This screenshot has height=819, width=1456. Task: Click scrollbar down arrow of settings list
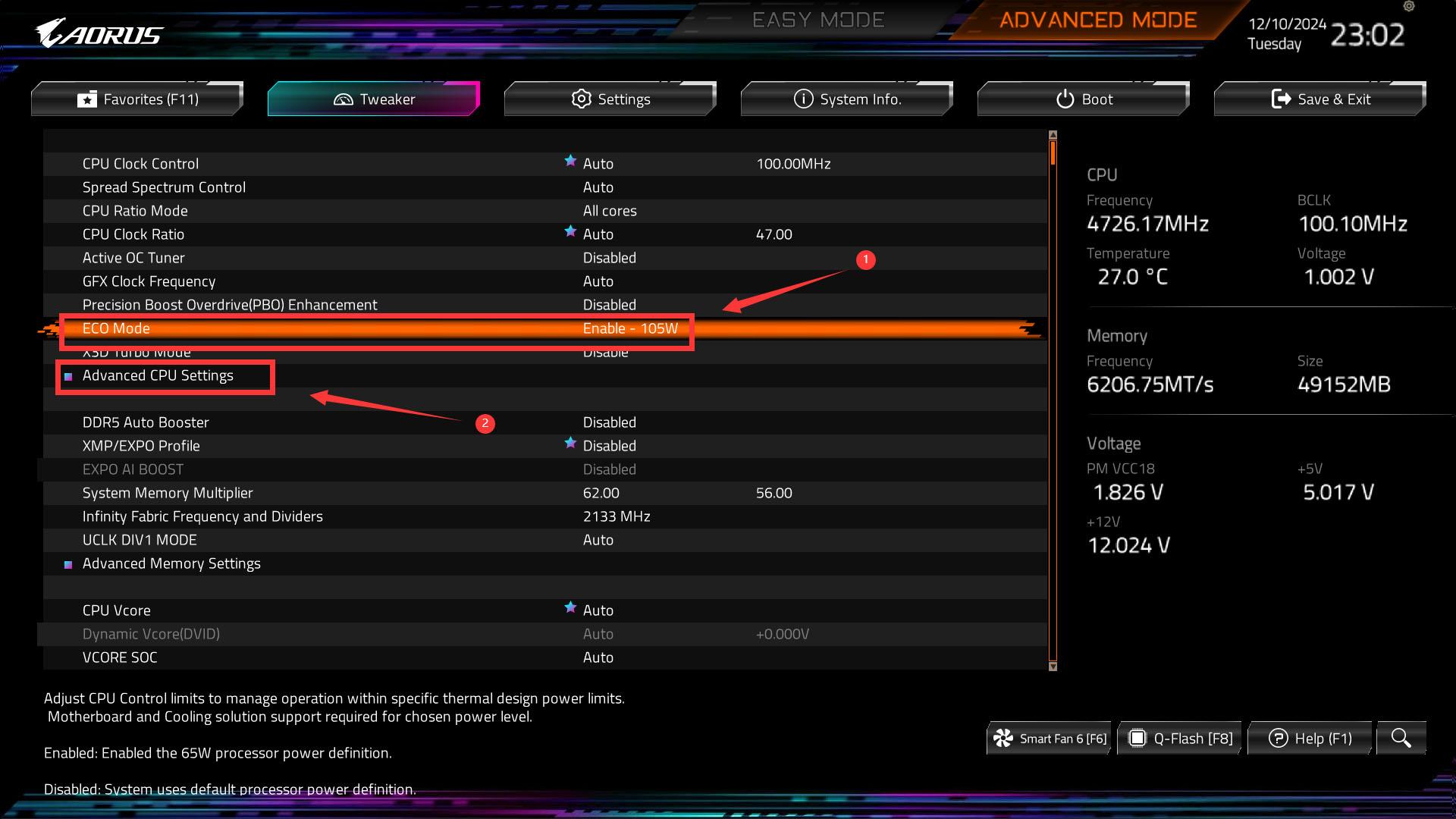[x=1053, y=667]
